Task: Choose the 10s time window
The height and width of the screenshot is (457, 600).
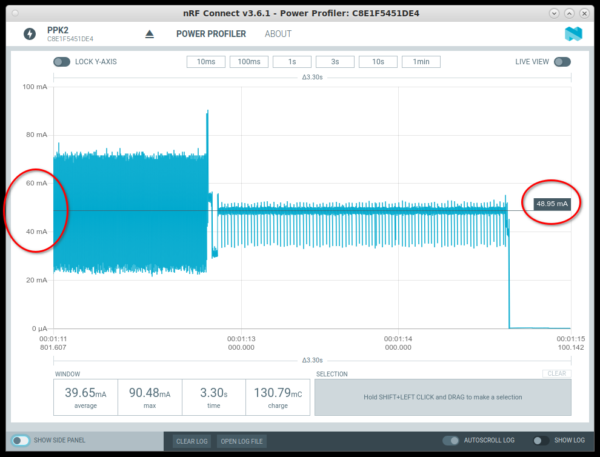Action: point(378,62)
